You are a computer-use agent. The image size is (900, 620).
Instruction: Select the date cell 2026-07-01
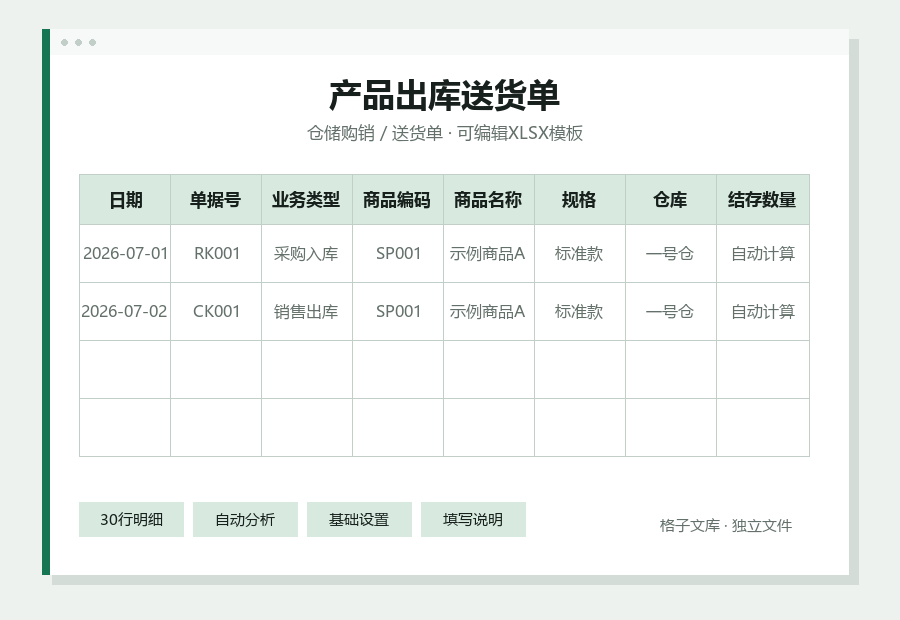point(125,253)
